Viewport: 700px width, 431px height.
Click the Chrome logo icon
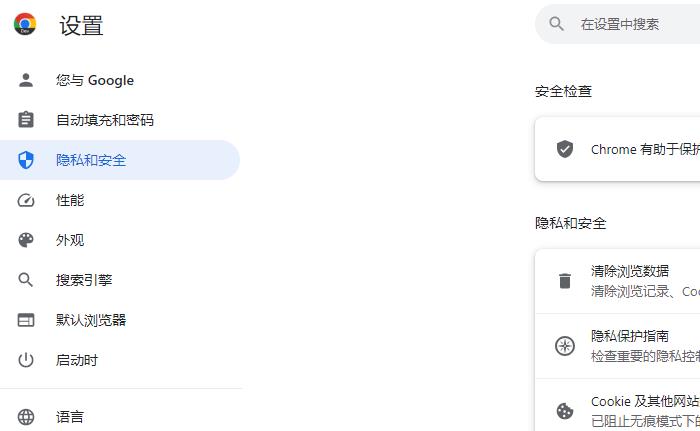pos(25,25)
